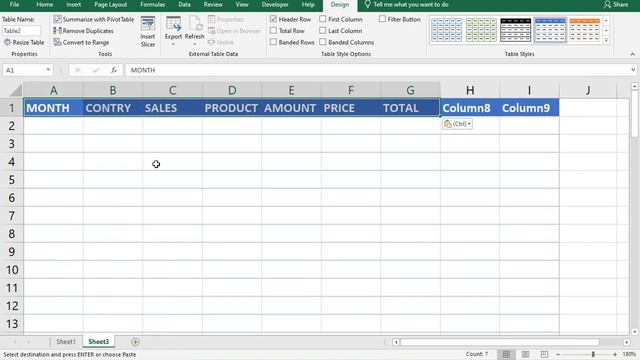Select black table style thumbnail
Image resolution: width=640 pixels, height=360 pixels.
516,30
